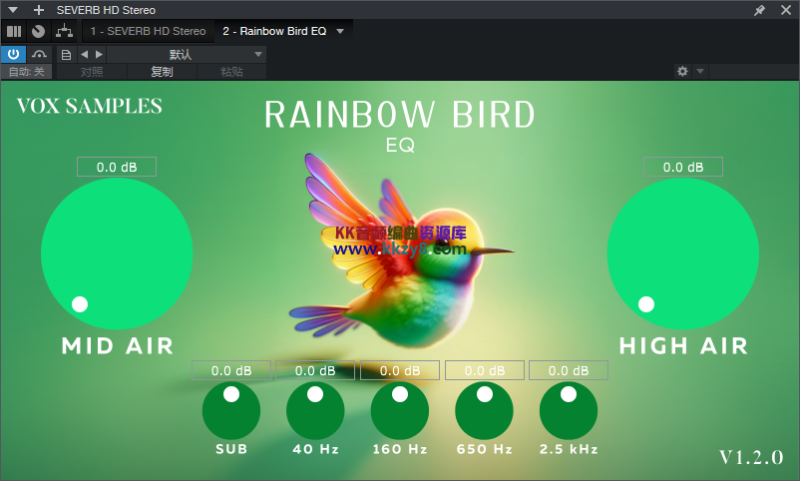800x481 pixels.
Task: Click the VOX SAMPLES logo text
Action: click(x=89, y=106)
